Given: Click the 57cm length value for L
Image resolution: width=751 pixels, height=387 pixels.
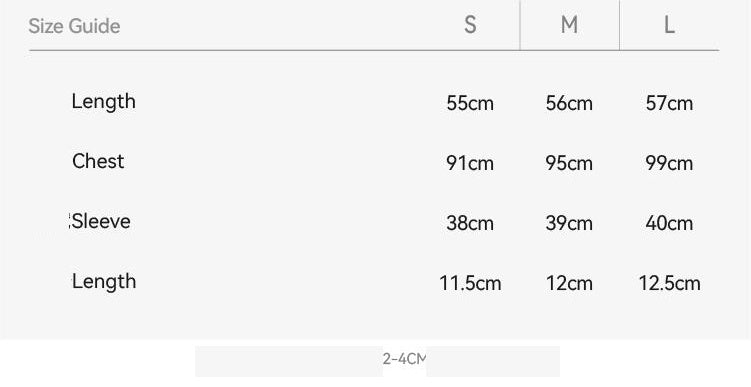Looking at the screenshot, I should (x=669, y=103).
